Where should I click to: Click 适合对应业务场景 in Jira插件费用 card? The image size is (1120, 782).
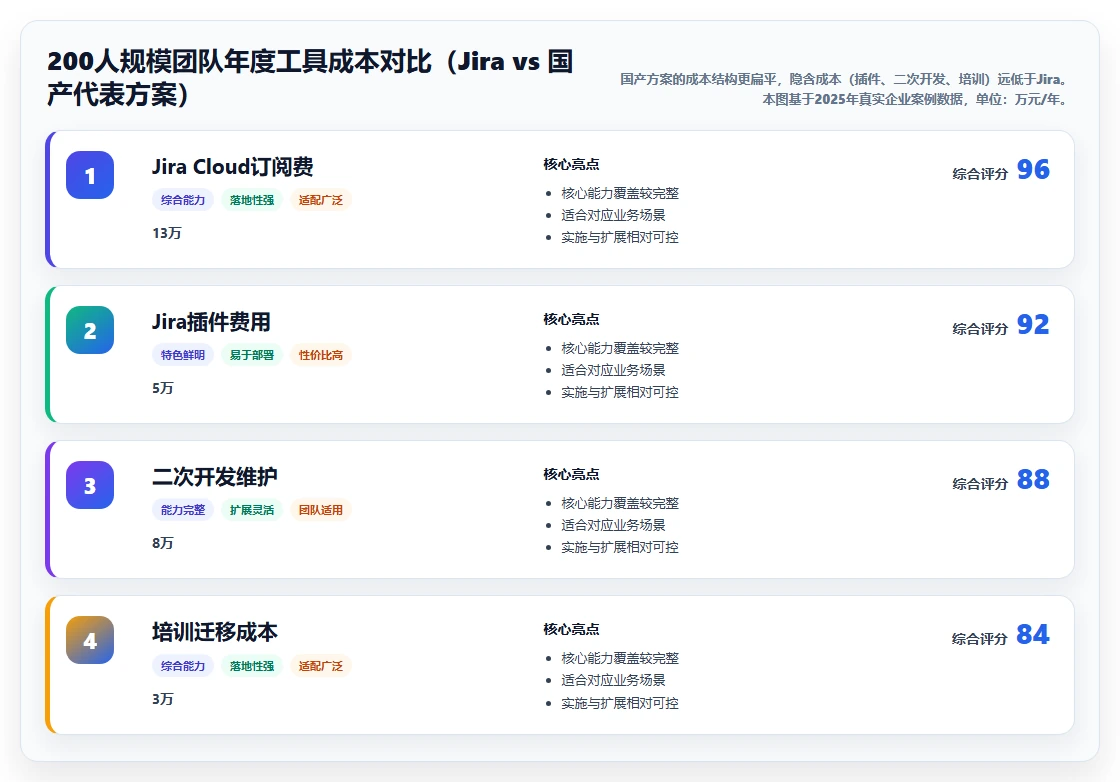point(613,370)
